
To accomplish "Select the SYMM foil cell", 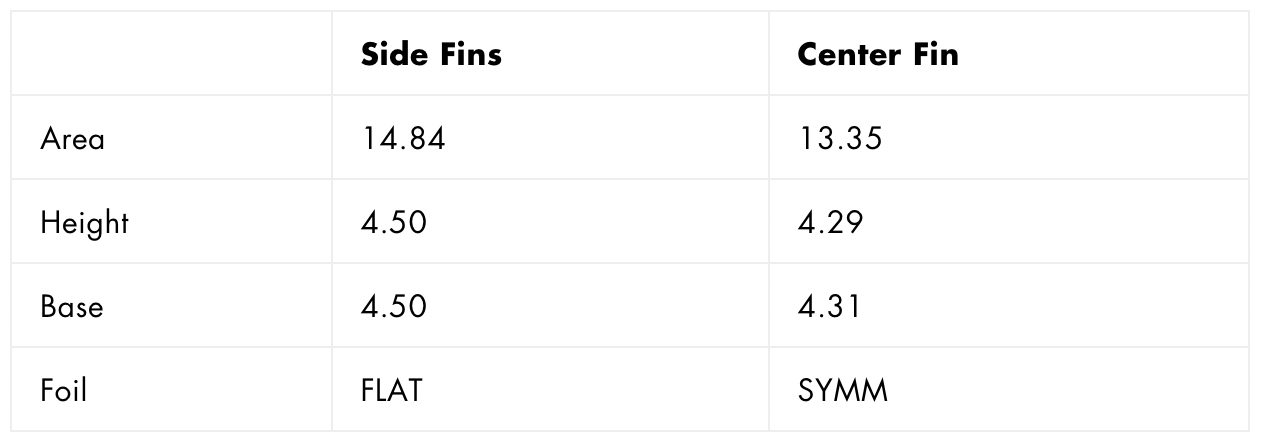I will point(843,389).
